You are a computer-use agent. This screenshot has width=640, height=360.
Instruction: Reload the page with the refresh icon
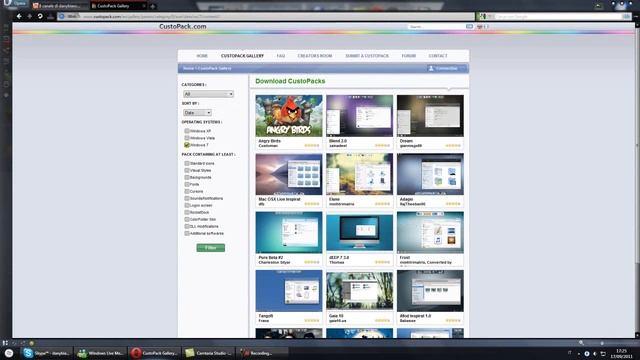(40, 16)
